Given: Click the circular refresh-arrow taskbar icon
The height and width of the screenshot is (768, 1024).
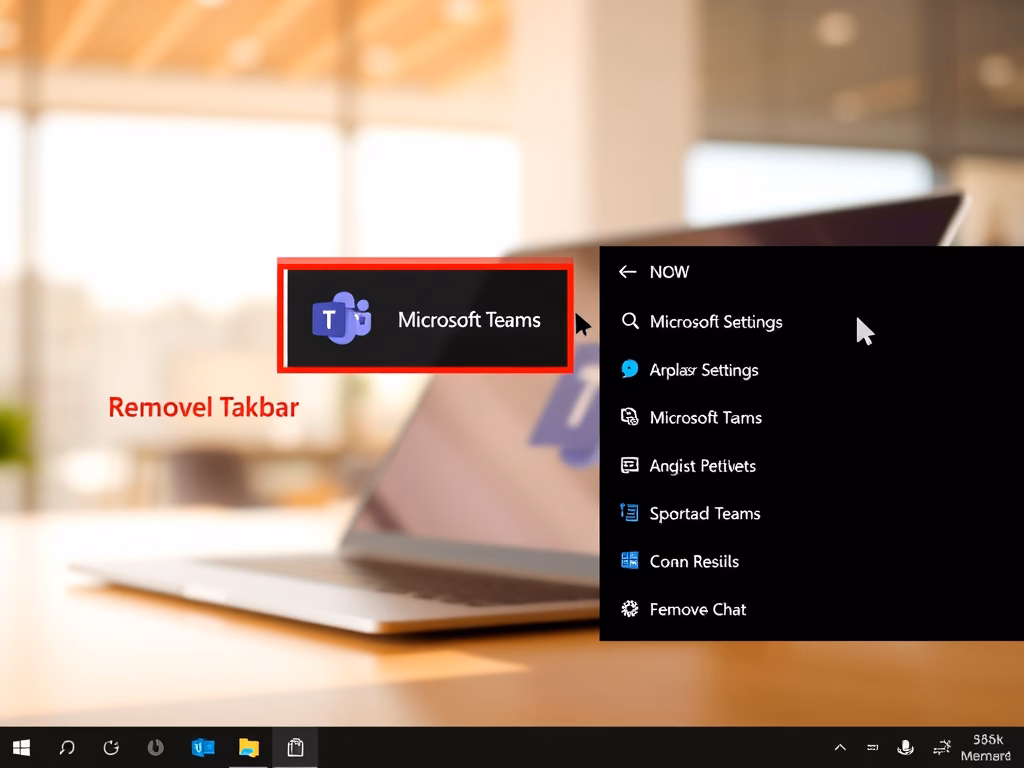Looking at the screenshot, I should (112, 747).
